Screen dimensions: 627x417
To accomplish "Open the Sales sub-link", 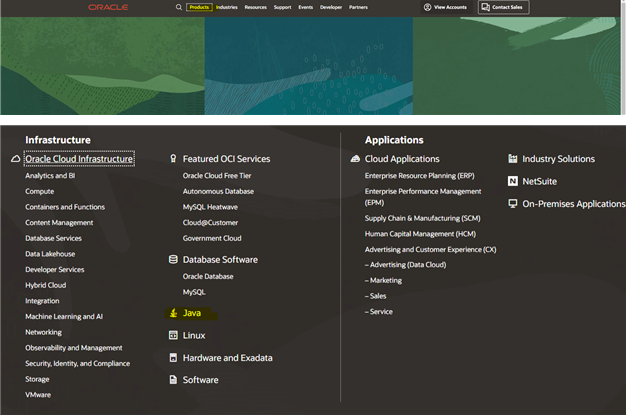I will click(x=375, y=295).
